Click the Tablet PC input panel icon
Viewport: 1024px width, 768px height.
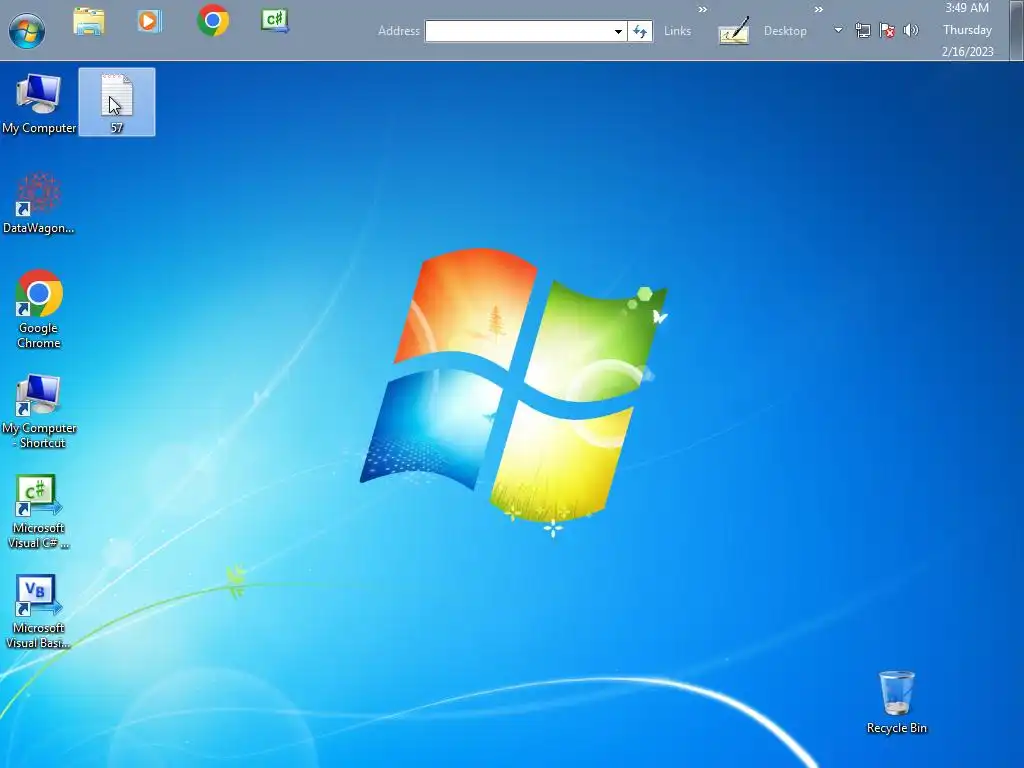tap(733, 31)
